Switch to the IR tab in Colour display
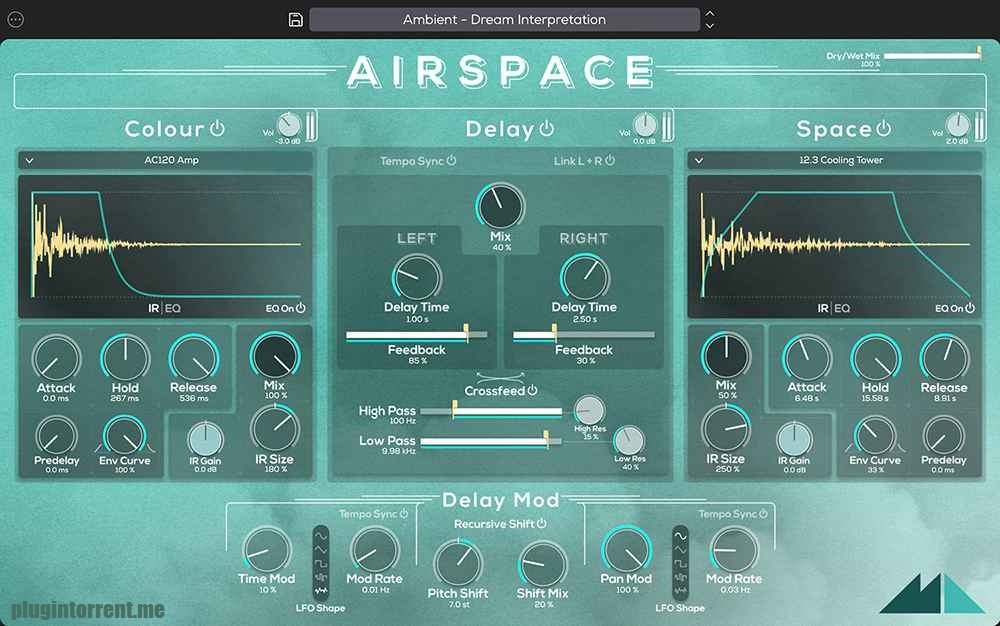 [153, 308]
